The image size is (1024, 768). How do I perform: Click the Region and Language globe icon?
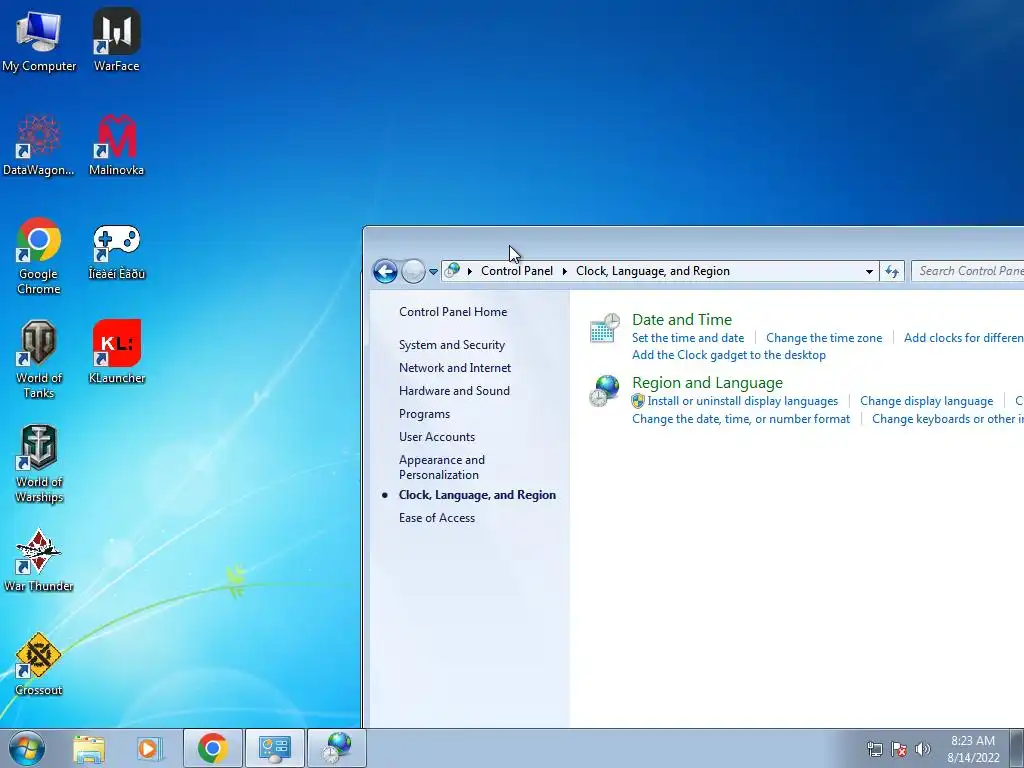(x=604, y=391)
